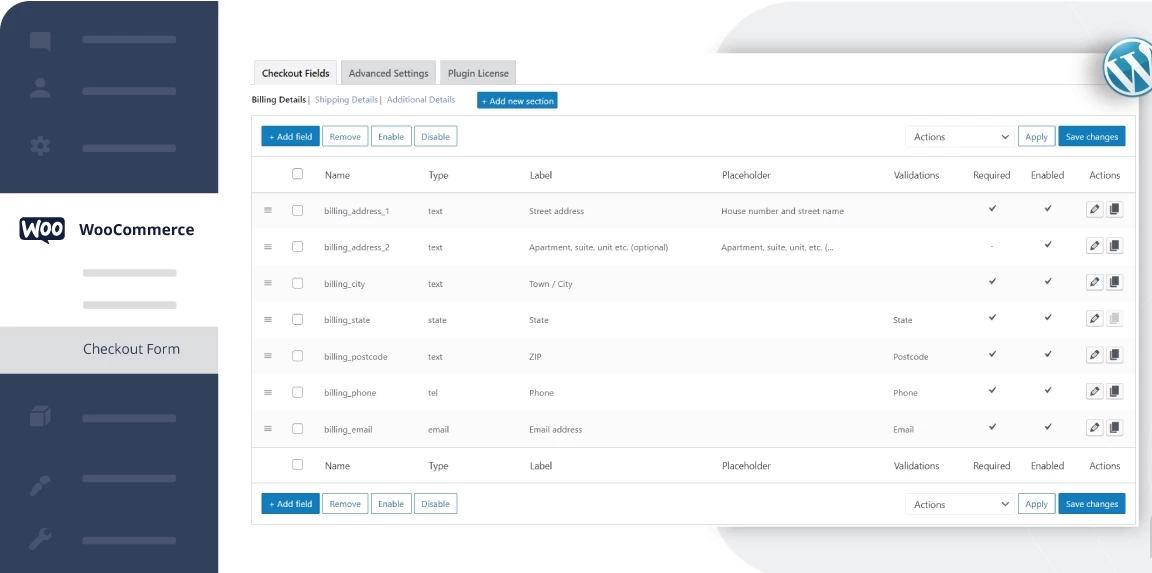Viewport: 1152px width, 573px height.
Task: Click the Add new section button
Action: tap(517, 101)
